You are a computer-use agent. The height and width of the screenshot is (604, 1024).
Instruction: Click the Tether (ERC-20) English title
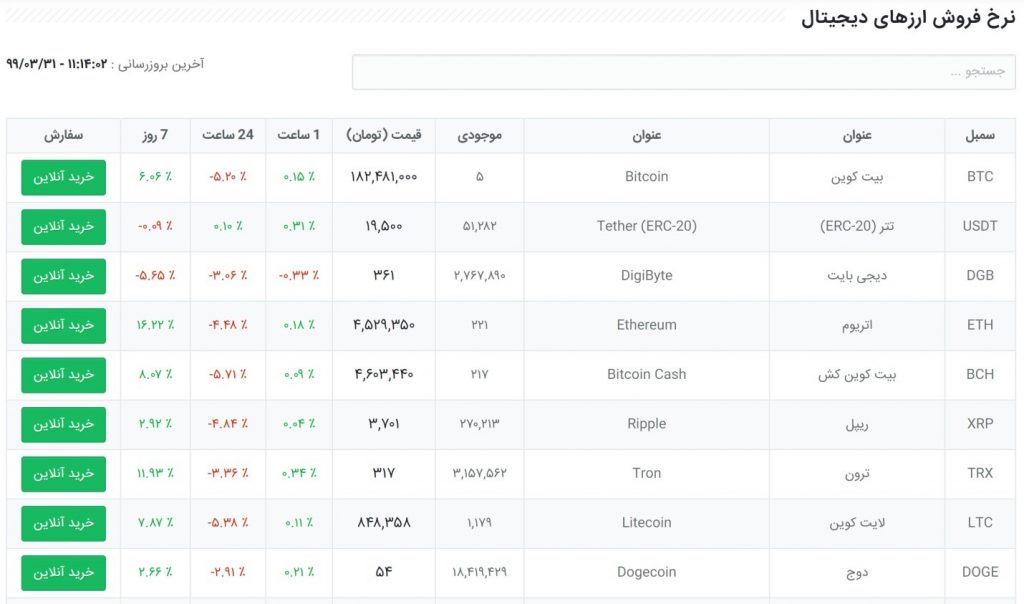tap(647, 226)
